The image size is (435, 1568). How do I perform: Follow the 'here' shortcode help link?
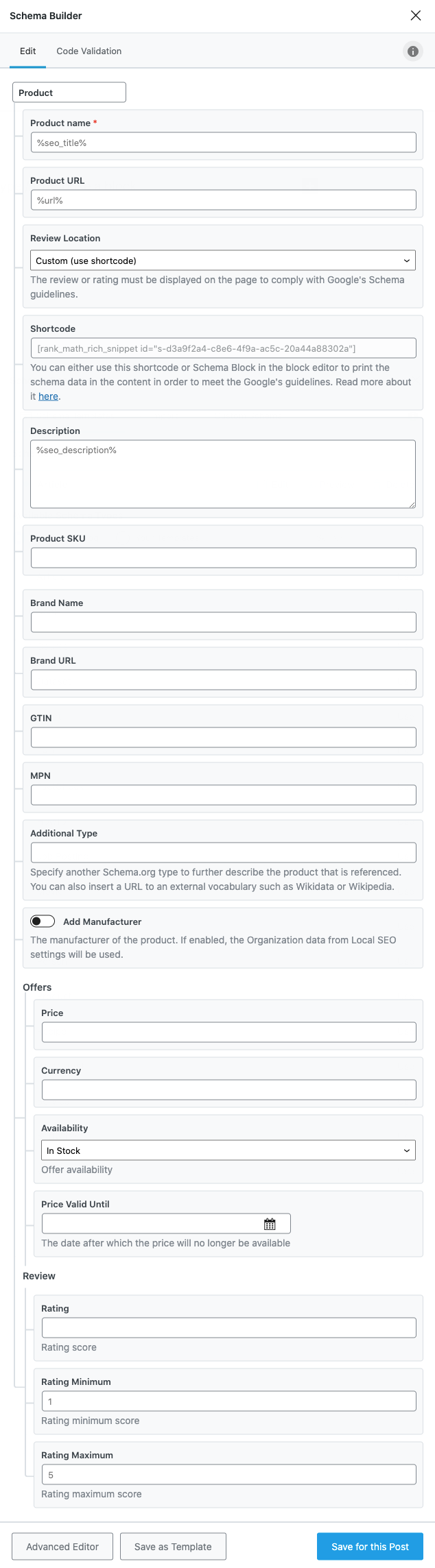[x=48, y=396]
